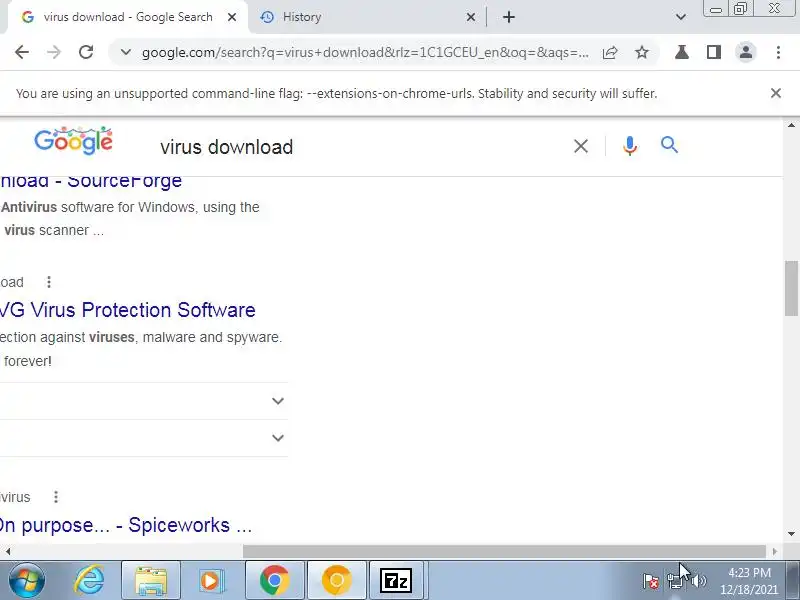Select the virus download Google Search tab

click(128, 17)
